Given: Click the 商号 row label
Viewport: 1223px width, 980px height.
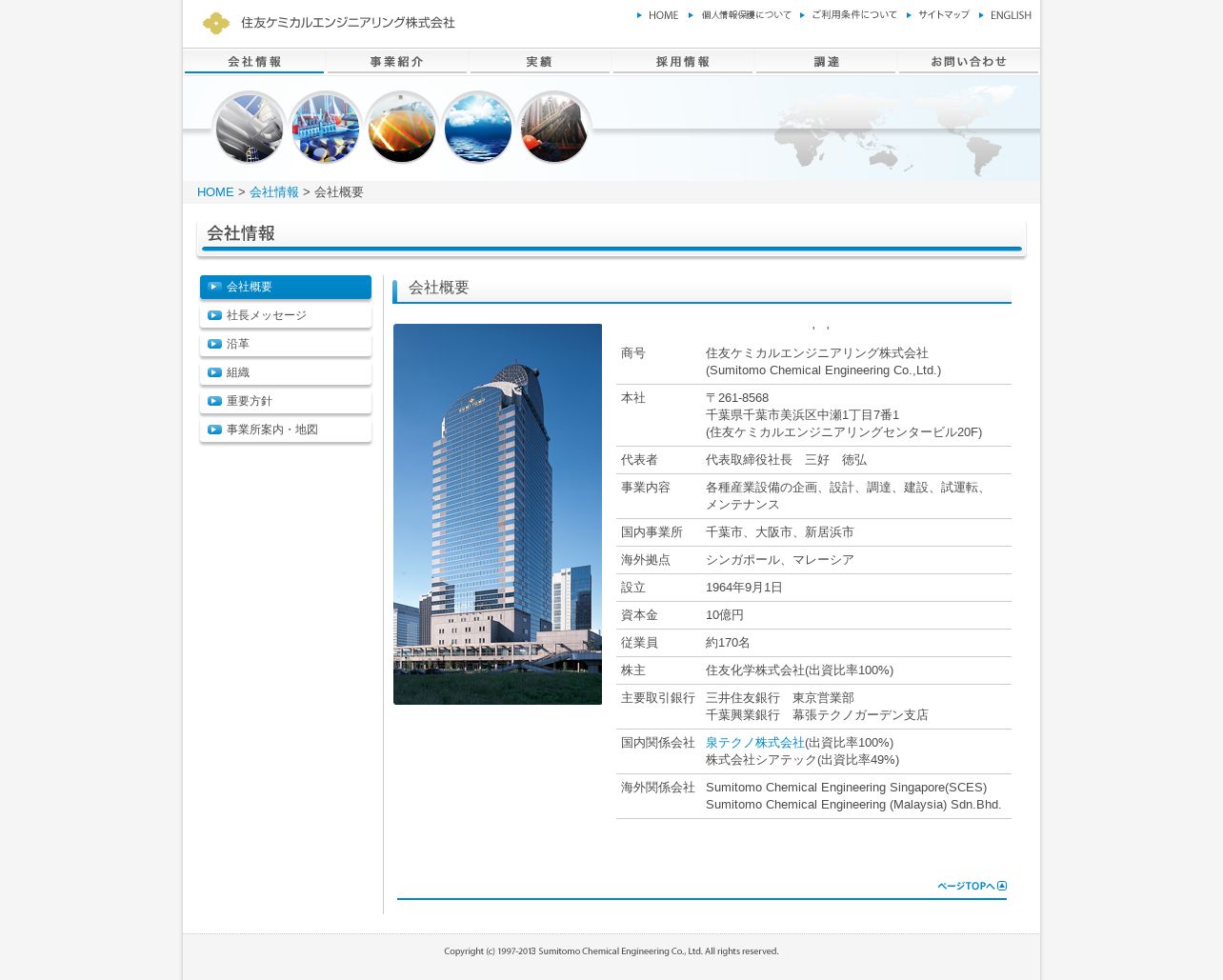Looking at the screenshot, I should (633, 353).
